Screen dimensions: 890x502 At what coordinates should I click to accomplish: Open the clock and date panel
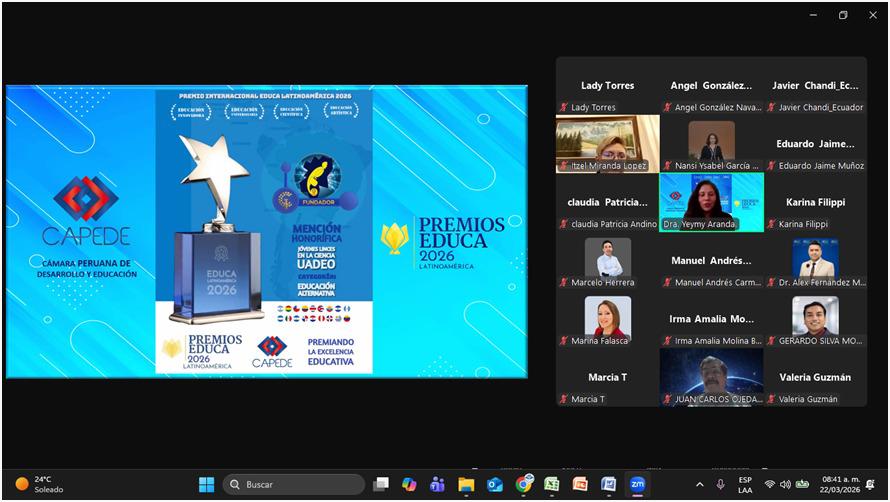(838, 484)
